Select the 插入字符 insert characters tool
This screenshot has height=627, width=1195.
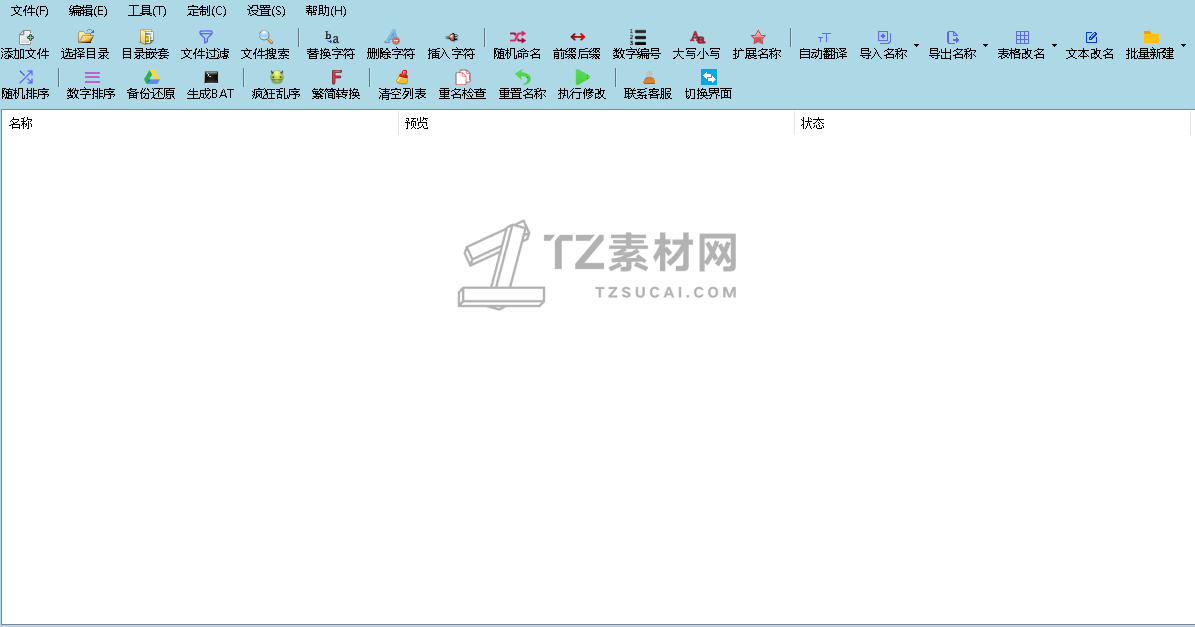[451, 45]
